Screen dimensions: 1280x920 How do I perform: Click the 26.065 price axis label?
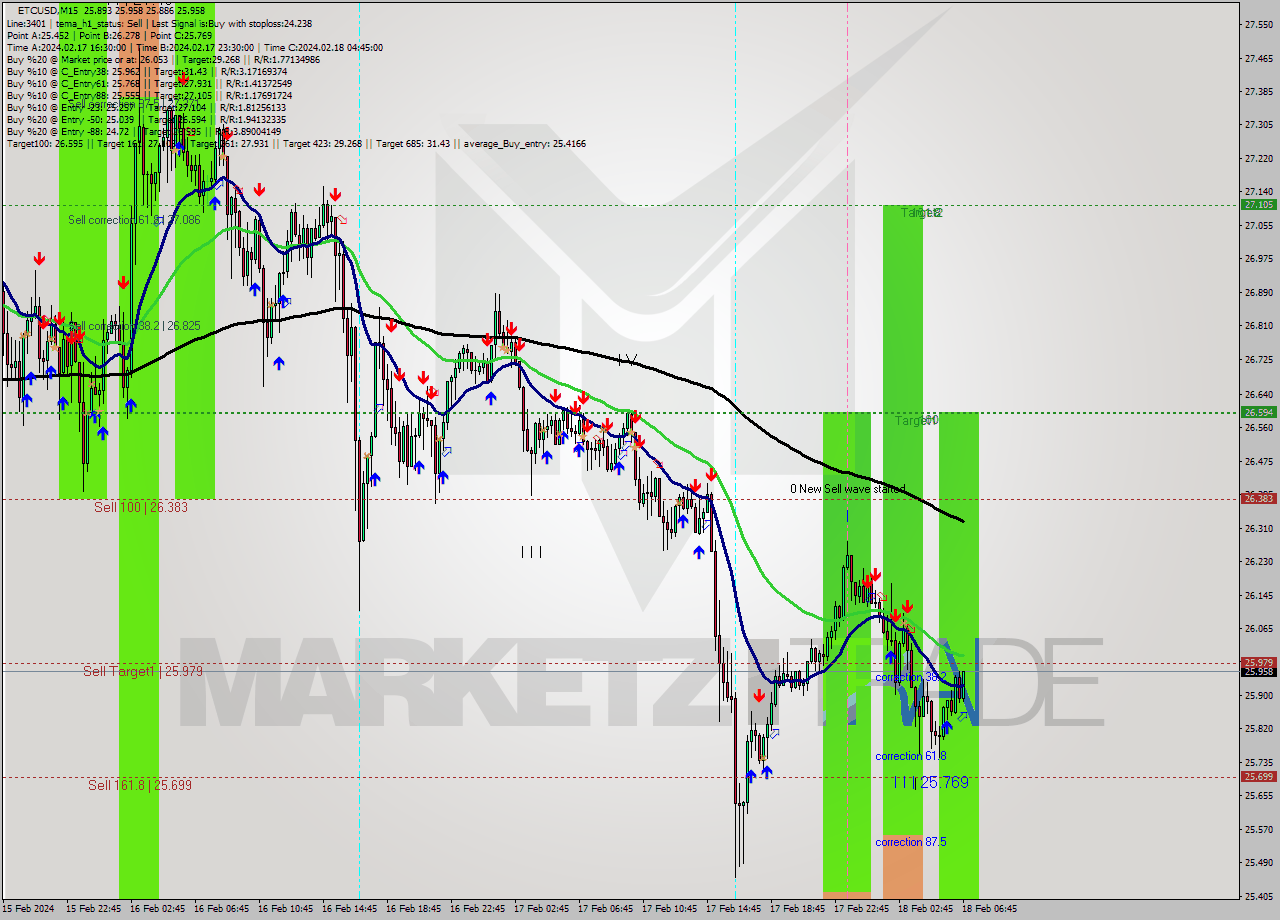coord(1258,628)
